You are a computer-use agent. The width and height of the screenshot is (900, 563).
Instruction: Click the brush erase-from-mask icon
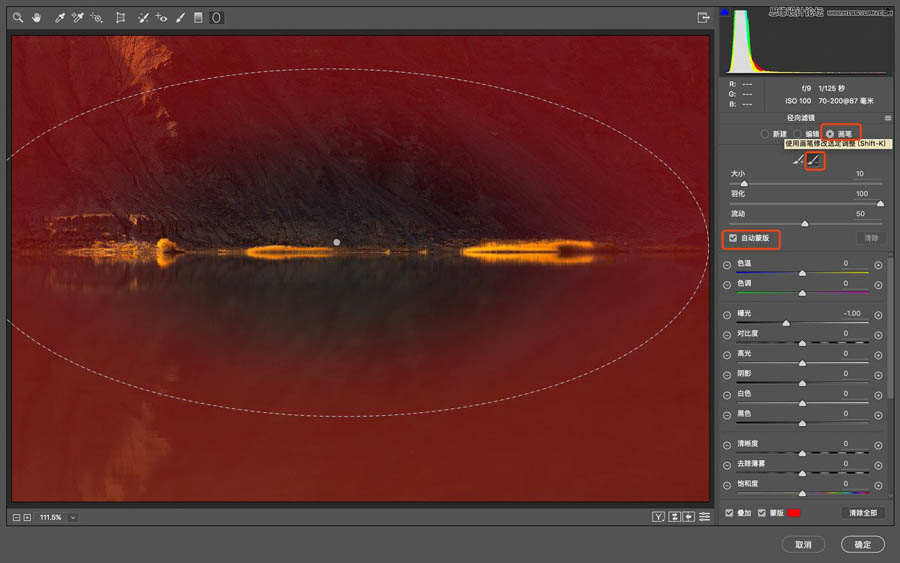point(814,160)
